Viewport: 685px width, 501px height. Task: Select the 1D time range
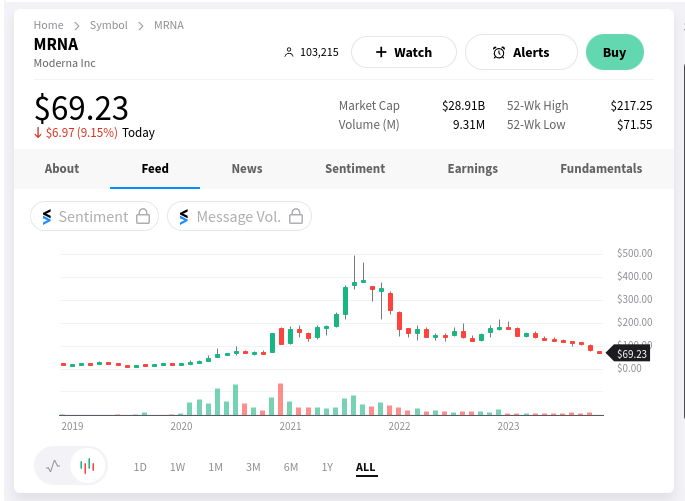[x=140, y=467]
